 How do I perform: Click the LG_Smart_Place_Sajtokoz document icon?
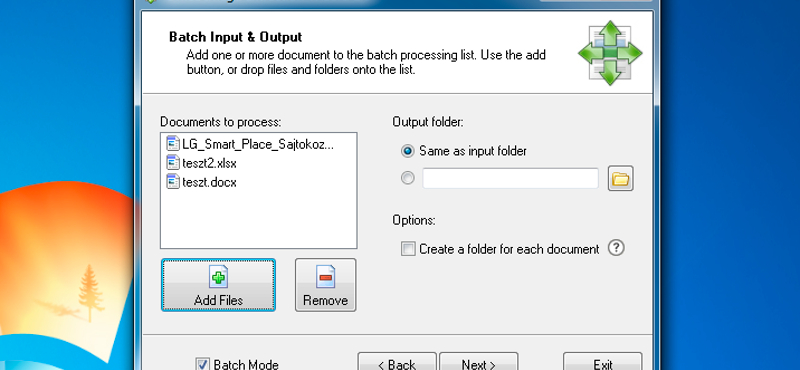click(173, 144)
